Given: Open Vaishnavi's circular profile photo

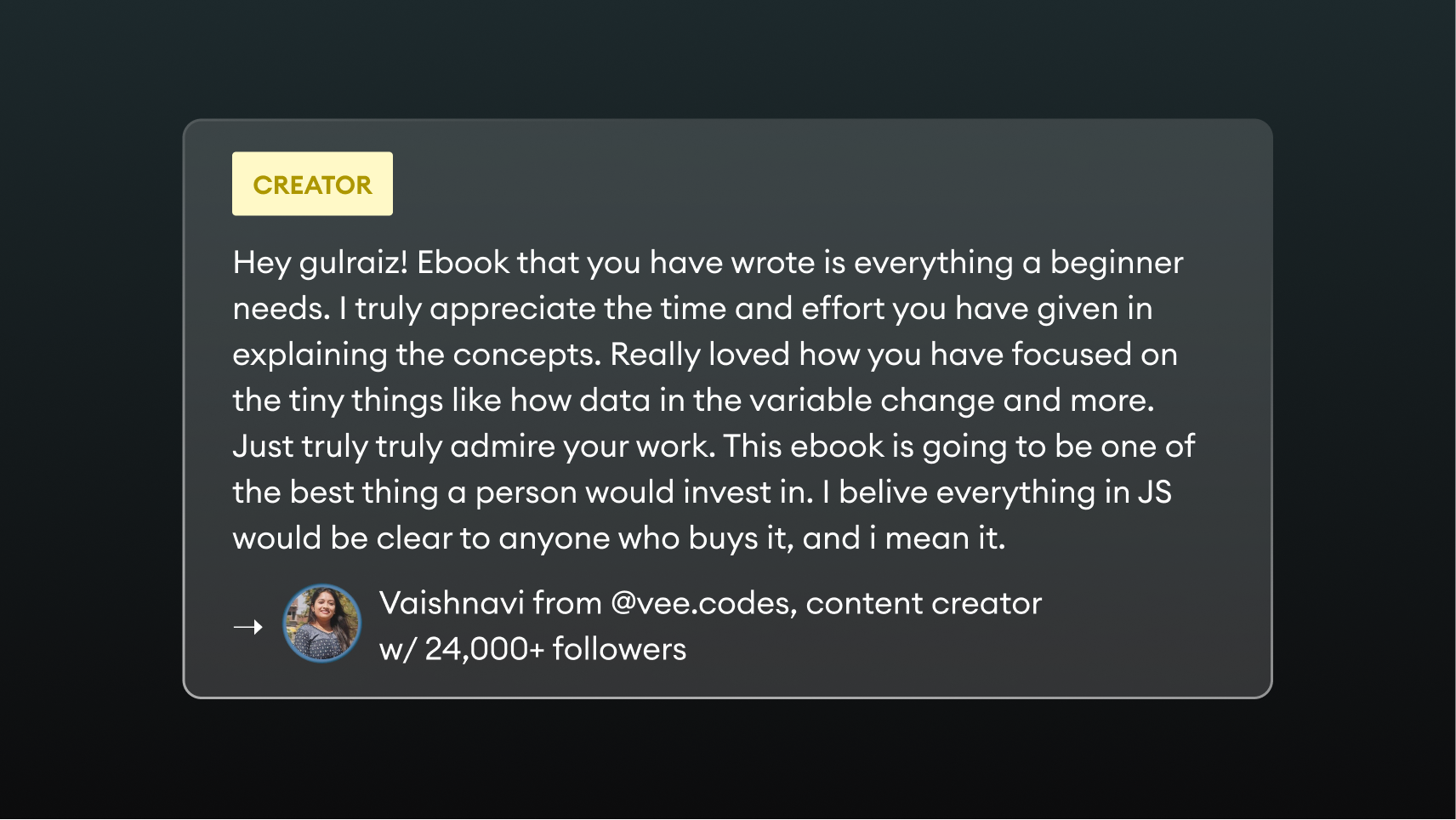Looking at the screenshot, I should pyautogui.click(x=321, y=623).
